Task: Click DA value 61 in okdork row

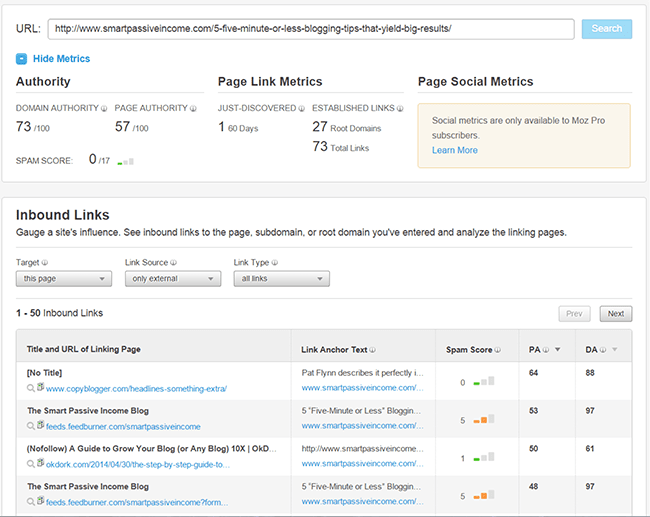Action: pos(590,449)
